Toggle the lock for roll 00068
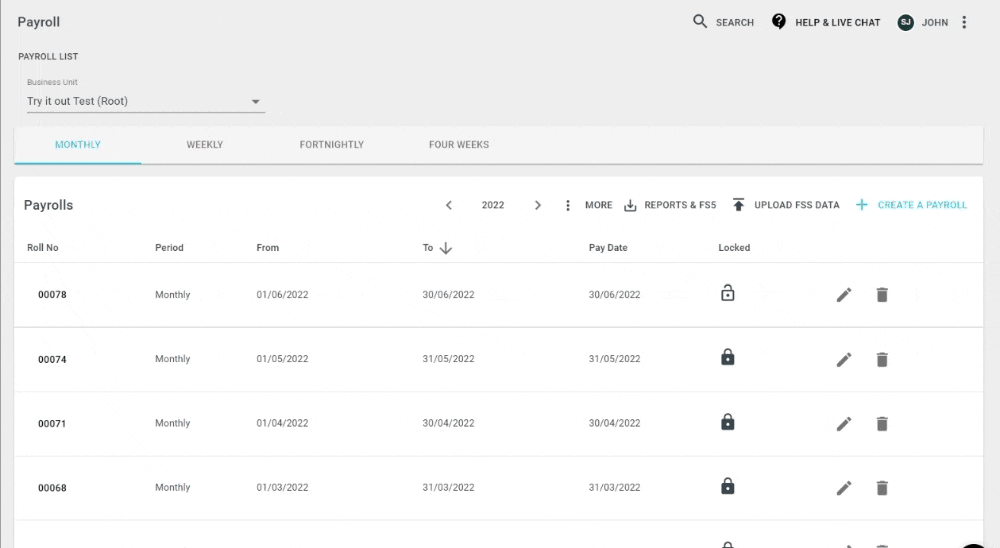Screen dimensions: 1000x548 coord(728,486)
